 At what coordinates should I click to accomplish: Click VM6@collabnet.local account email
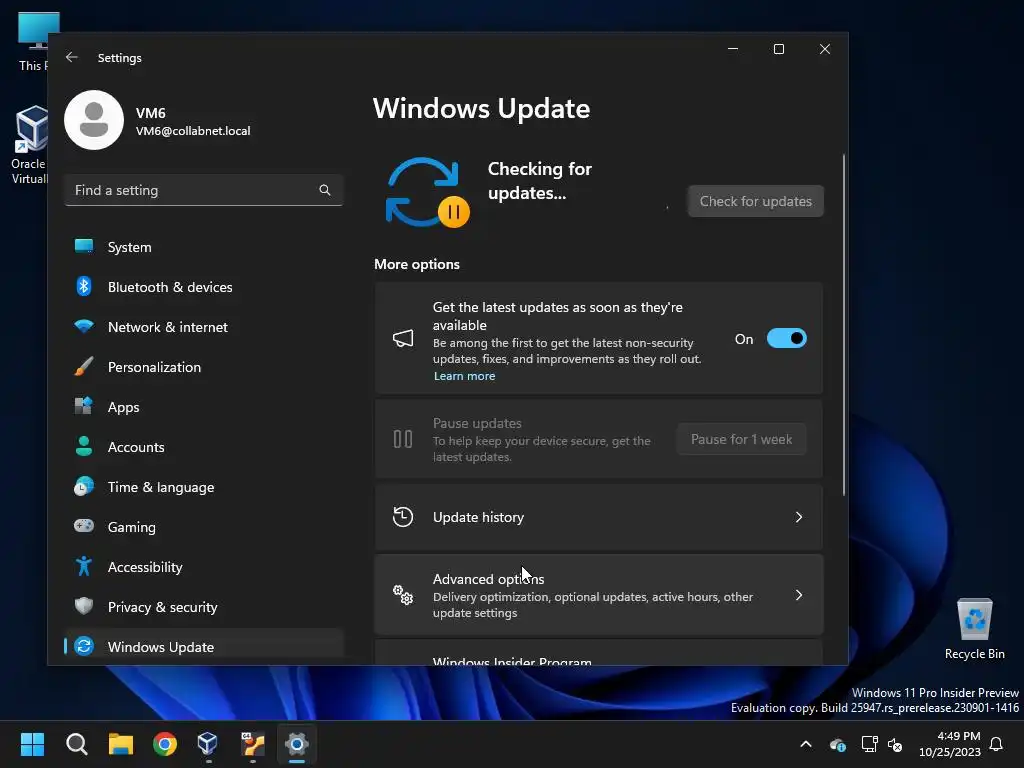click(x=193, y=131)
